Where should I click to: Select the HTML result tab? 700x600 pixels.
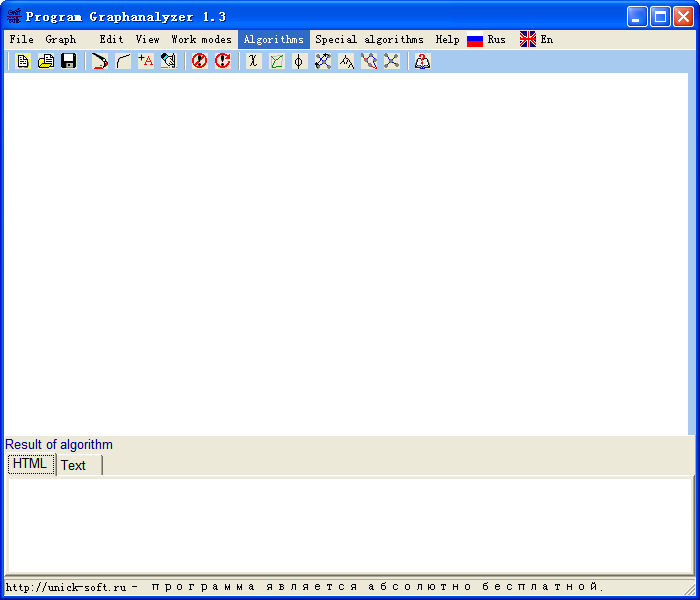click(x=31, y=464)
